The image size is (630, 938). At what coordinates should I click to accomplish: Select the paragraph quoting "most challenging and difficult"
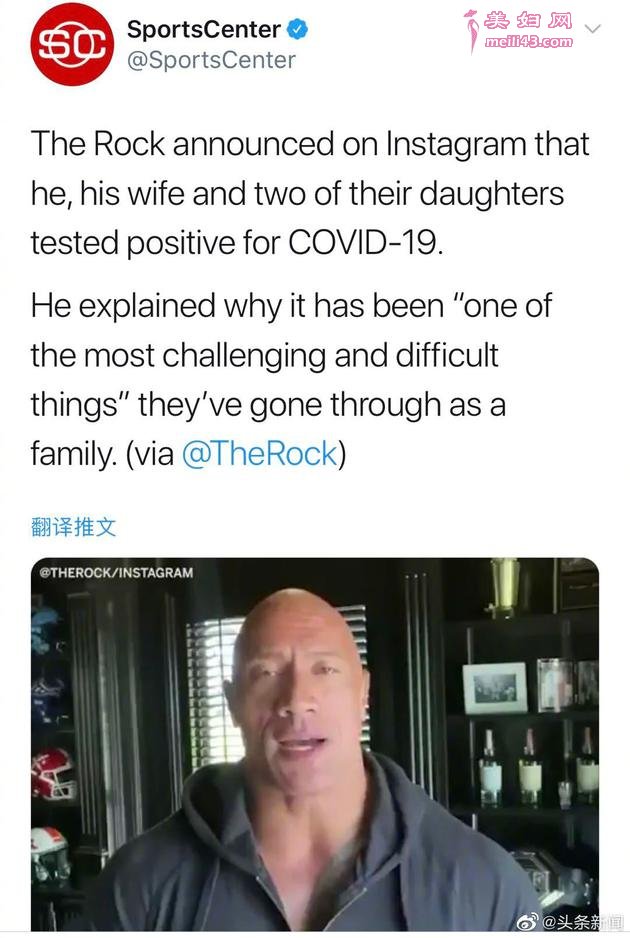[x=291, y=379]
